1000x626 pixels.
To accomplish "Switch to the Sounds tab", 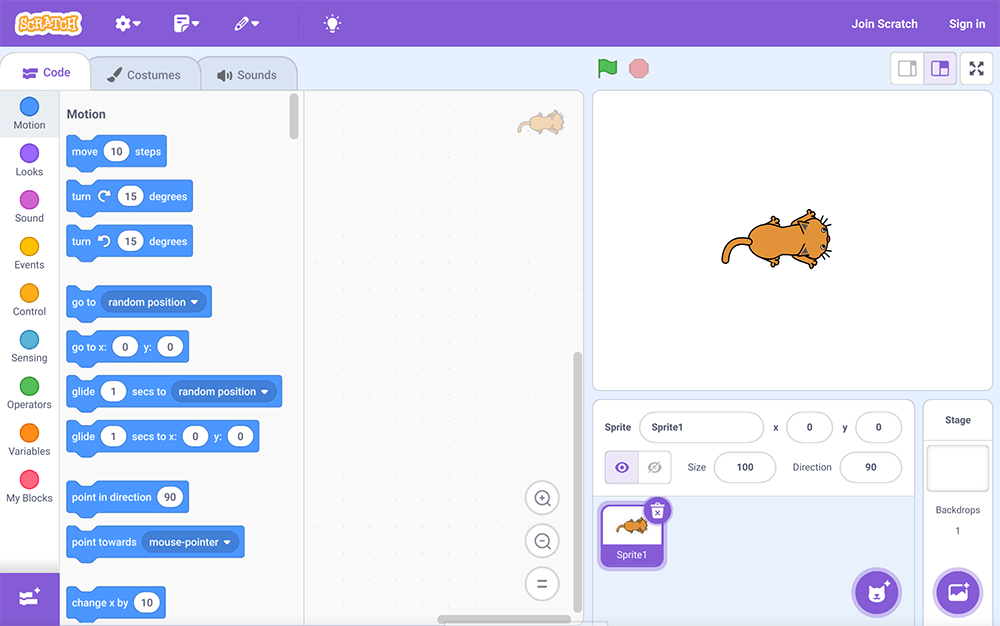I will (x=247, y=75).
